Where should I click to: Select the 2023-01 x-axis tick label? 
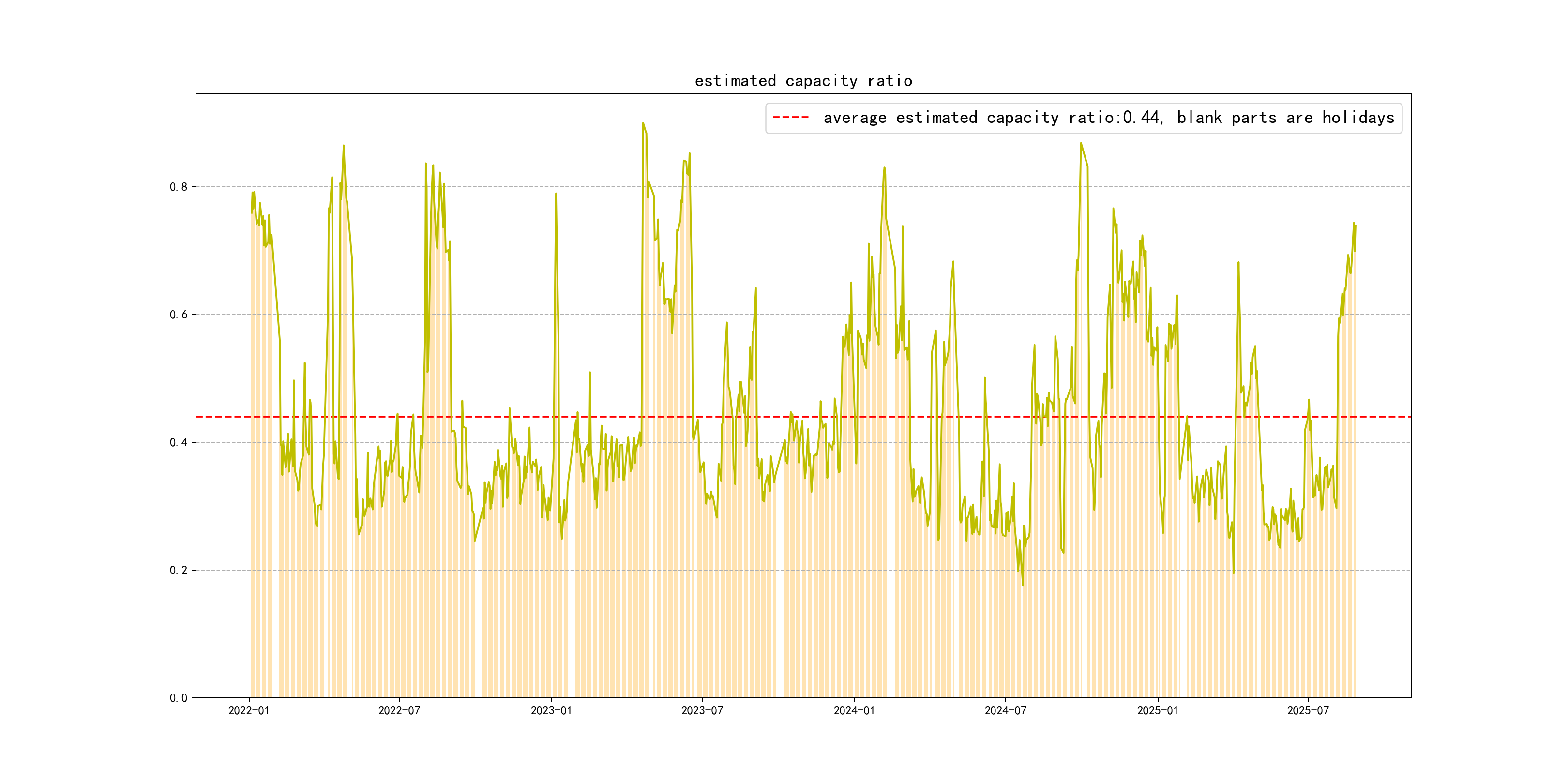click(x=551, y=710)
